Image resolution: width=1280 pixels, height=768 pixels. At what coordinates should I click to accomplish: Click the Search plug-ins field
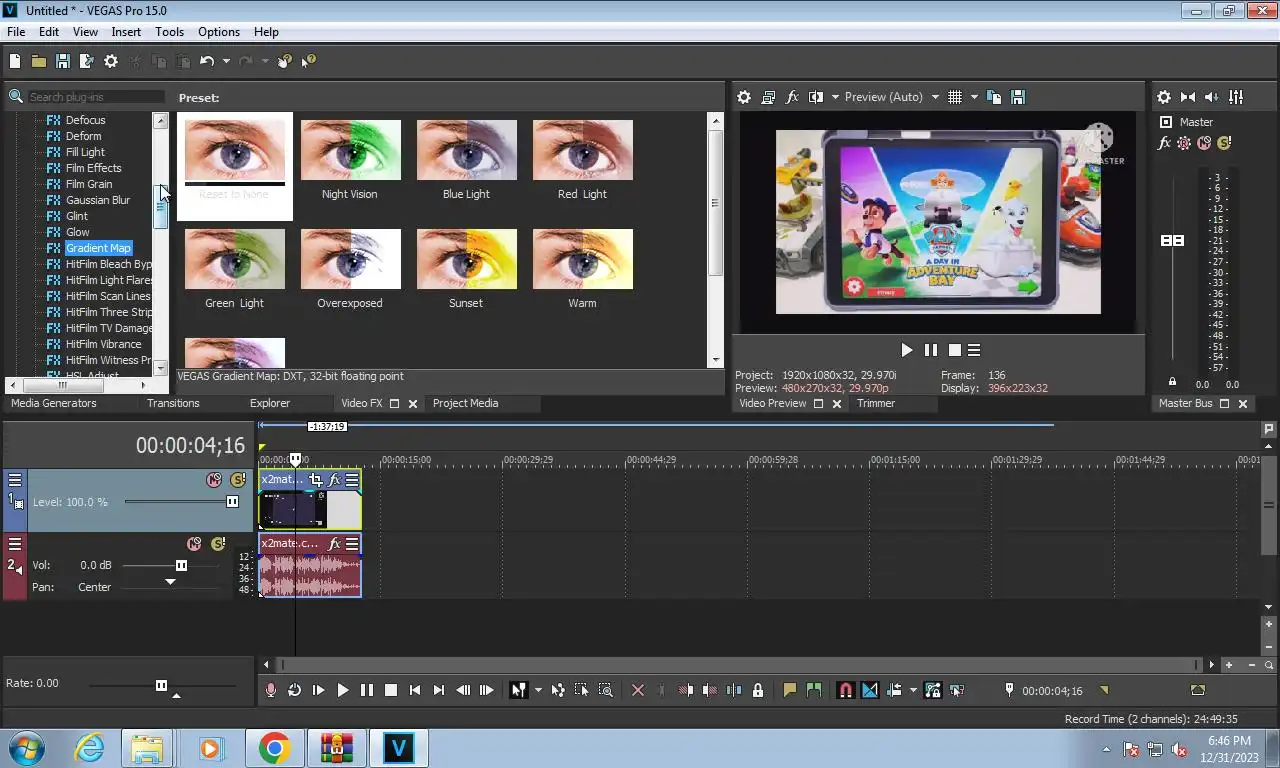pyautogui.click(x=96, y=97)
